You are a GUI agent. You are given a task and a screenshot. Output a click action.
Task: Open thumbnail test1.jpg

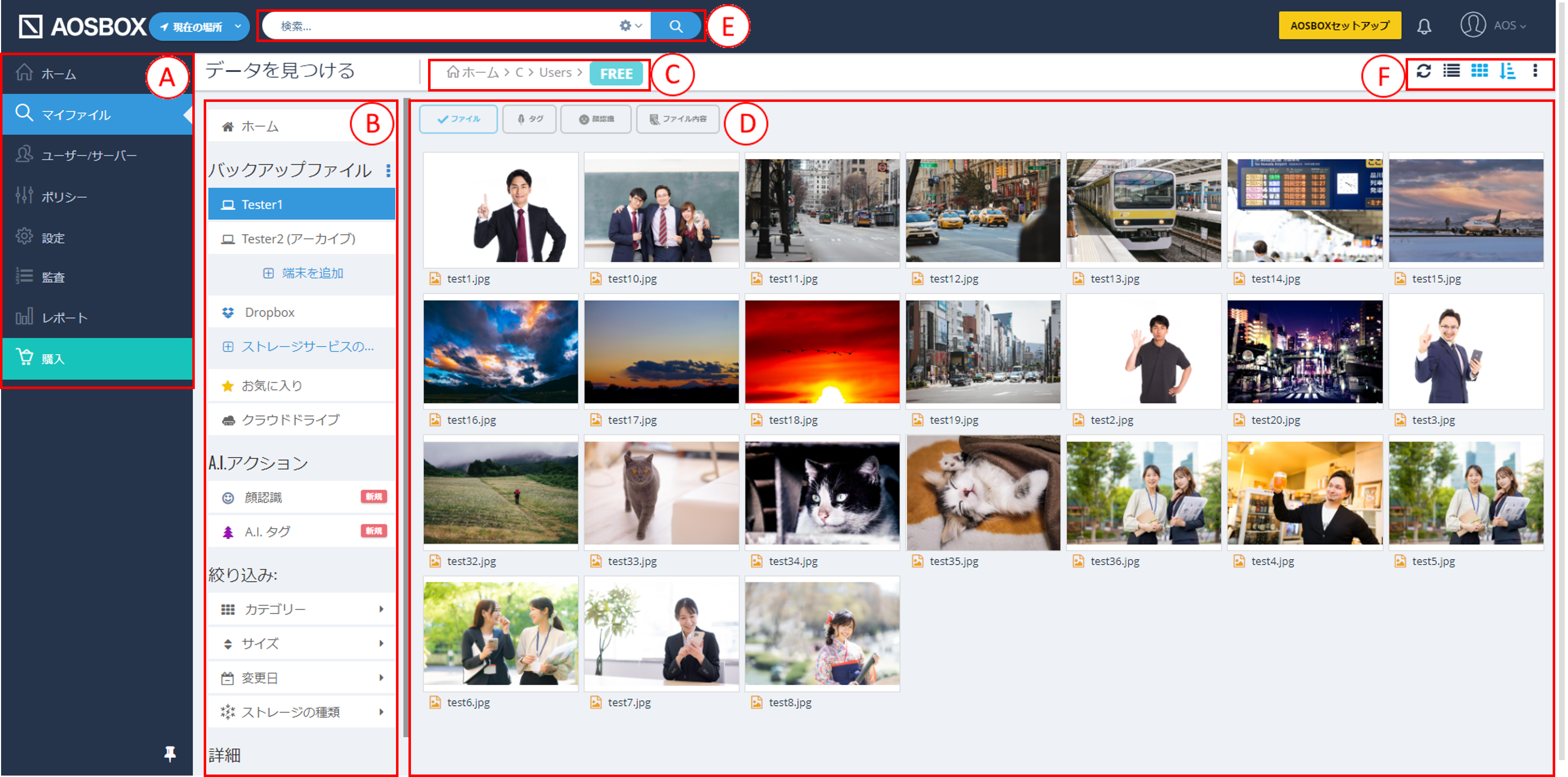point(500,211)
